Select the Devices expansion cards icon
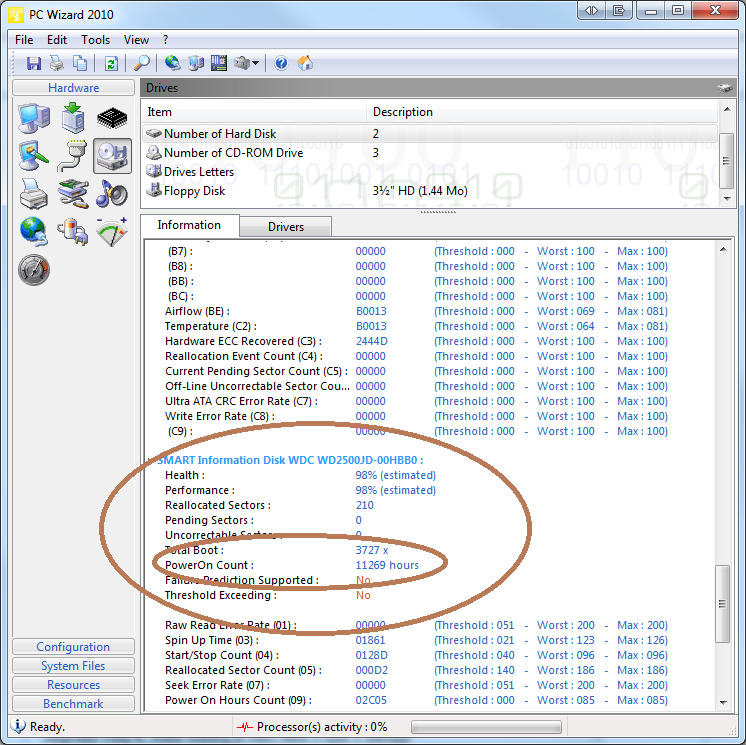Image resolution: width=746 pixels, height=745 pixels. [x=73, y=194]
